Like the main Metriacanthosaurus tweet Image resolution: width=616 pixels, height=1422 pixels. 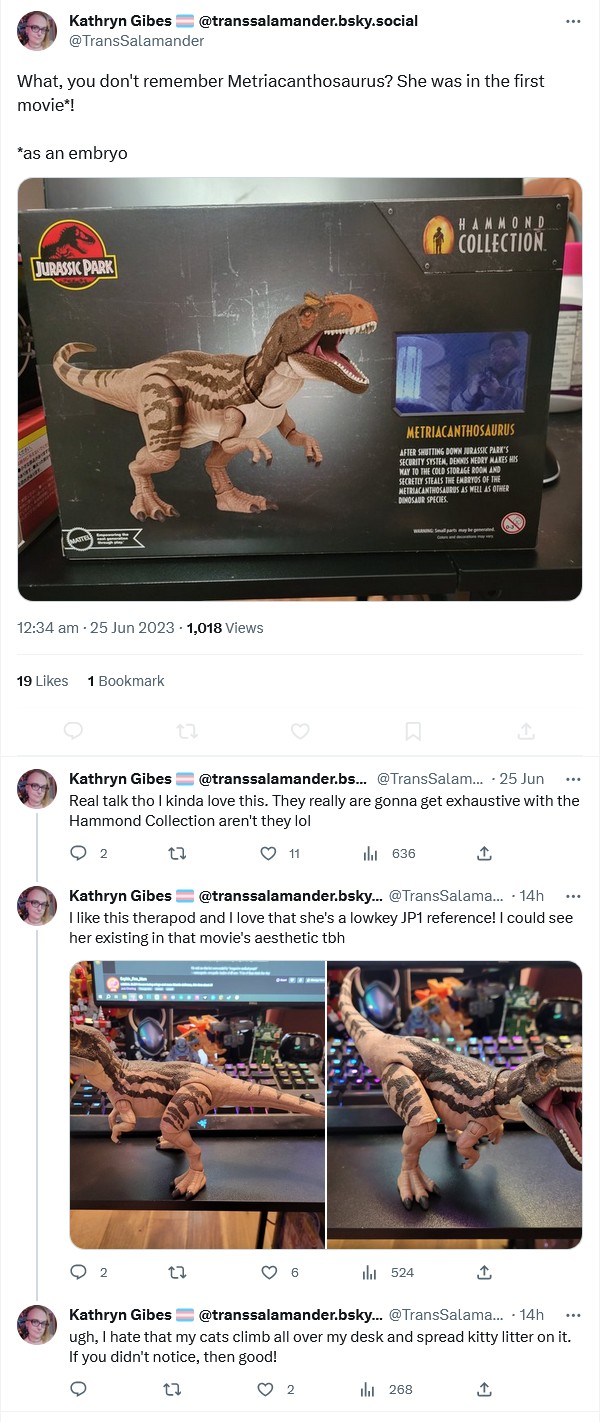pos(300,732)
